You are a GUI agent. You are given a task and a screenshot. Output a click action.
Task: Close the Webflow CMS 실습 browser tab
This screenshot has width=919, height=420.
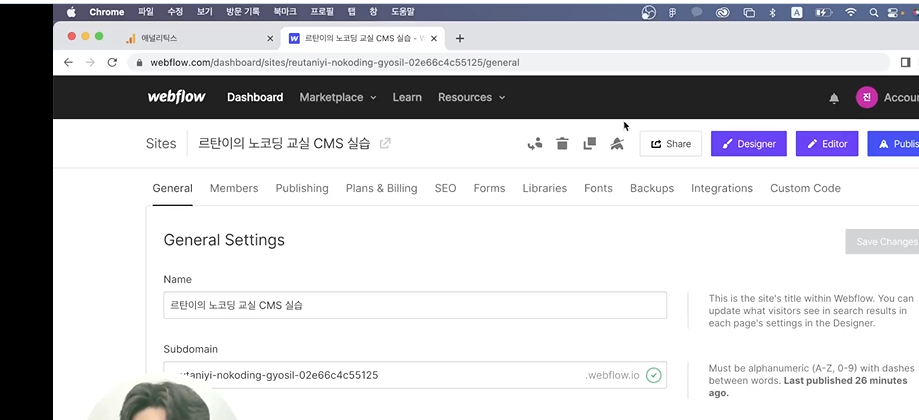pyautogui.click(x=434, y=38)
